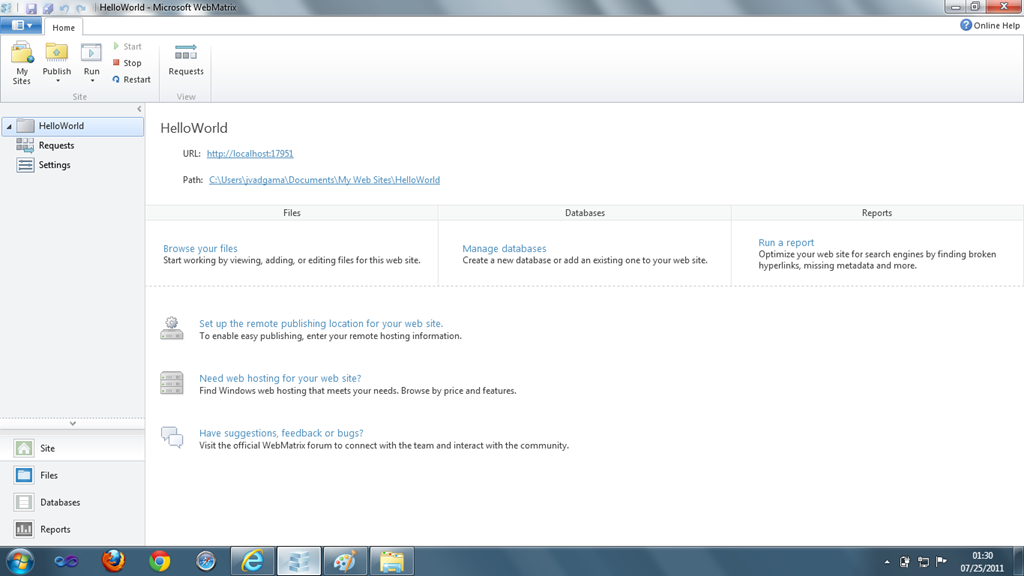
Task: Open the Requests view in the ribbon
Action: (x=186, y=59)
